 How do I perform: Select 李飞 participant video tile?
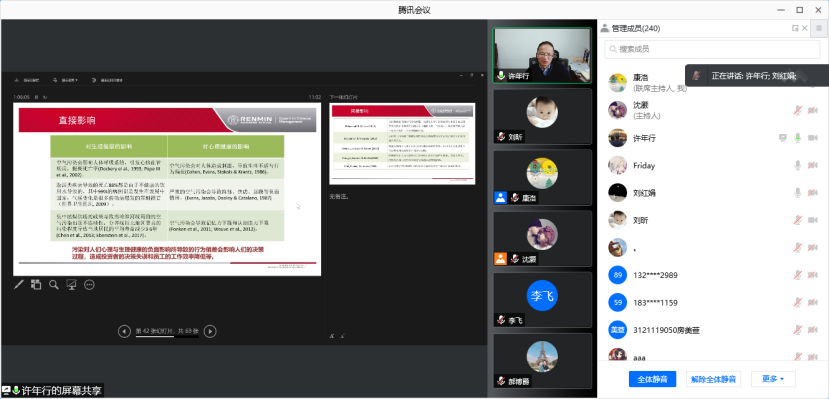[542, 300]
